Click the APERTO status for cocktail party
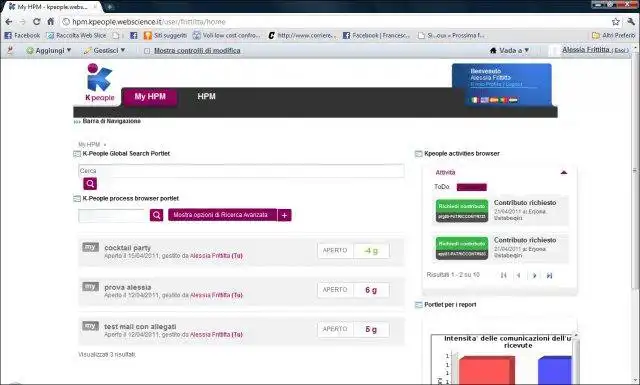This screenshot has width=640, height=385. (335, 250)
